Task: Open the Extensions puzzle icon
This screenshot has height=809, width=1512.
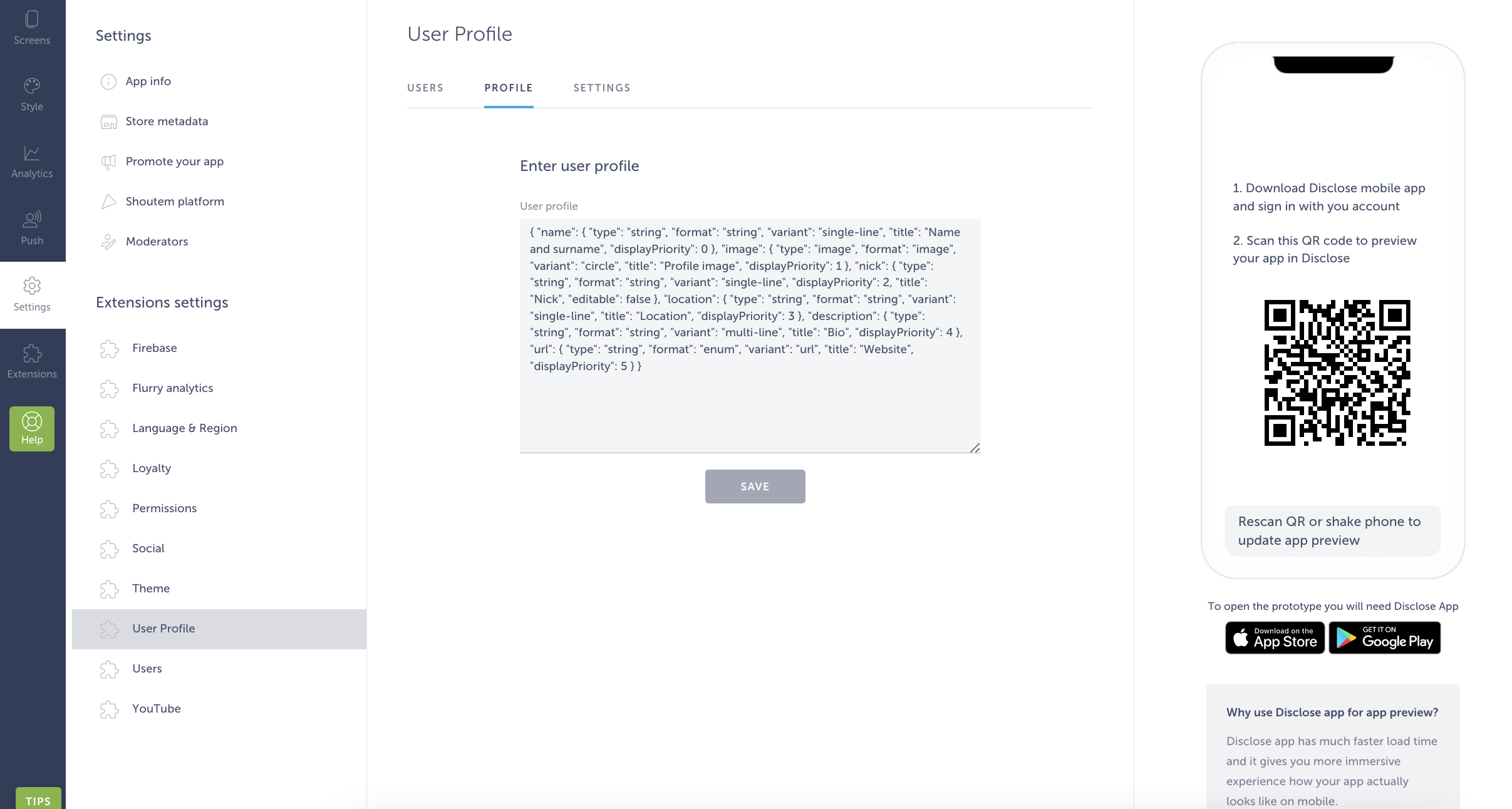Action: click(32, 353)
